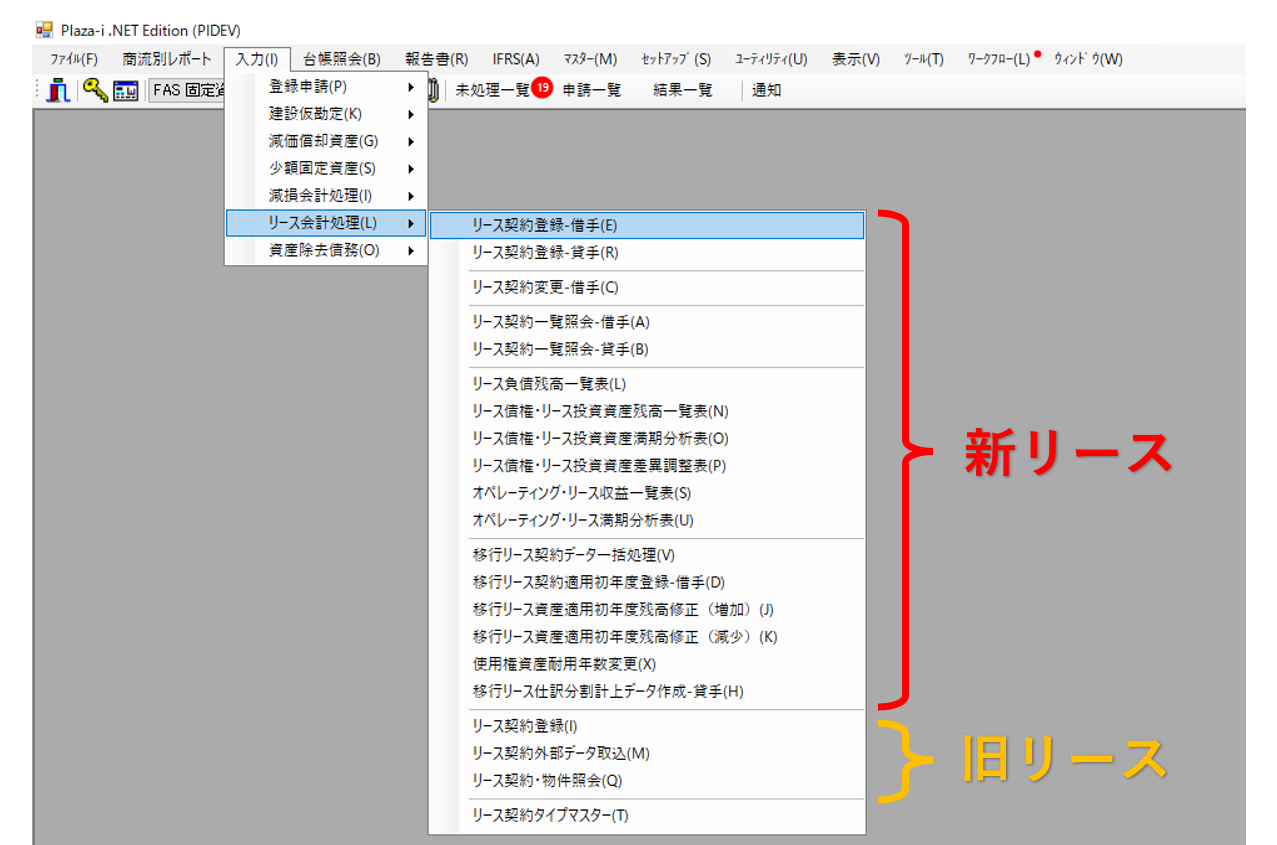Expand 減価償却資産(G) submenu
1277x845 pixels.
(326, 141)
